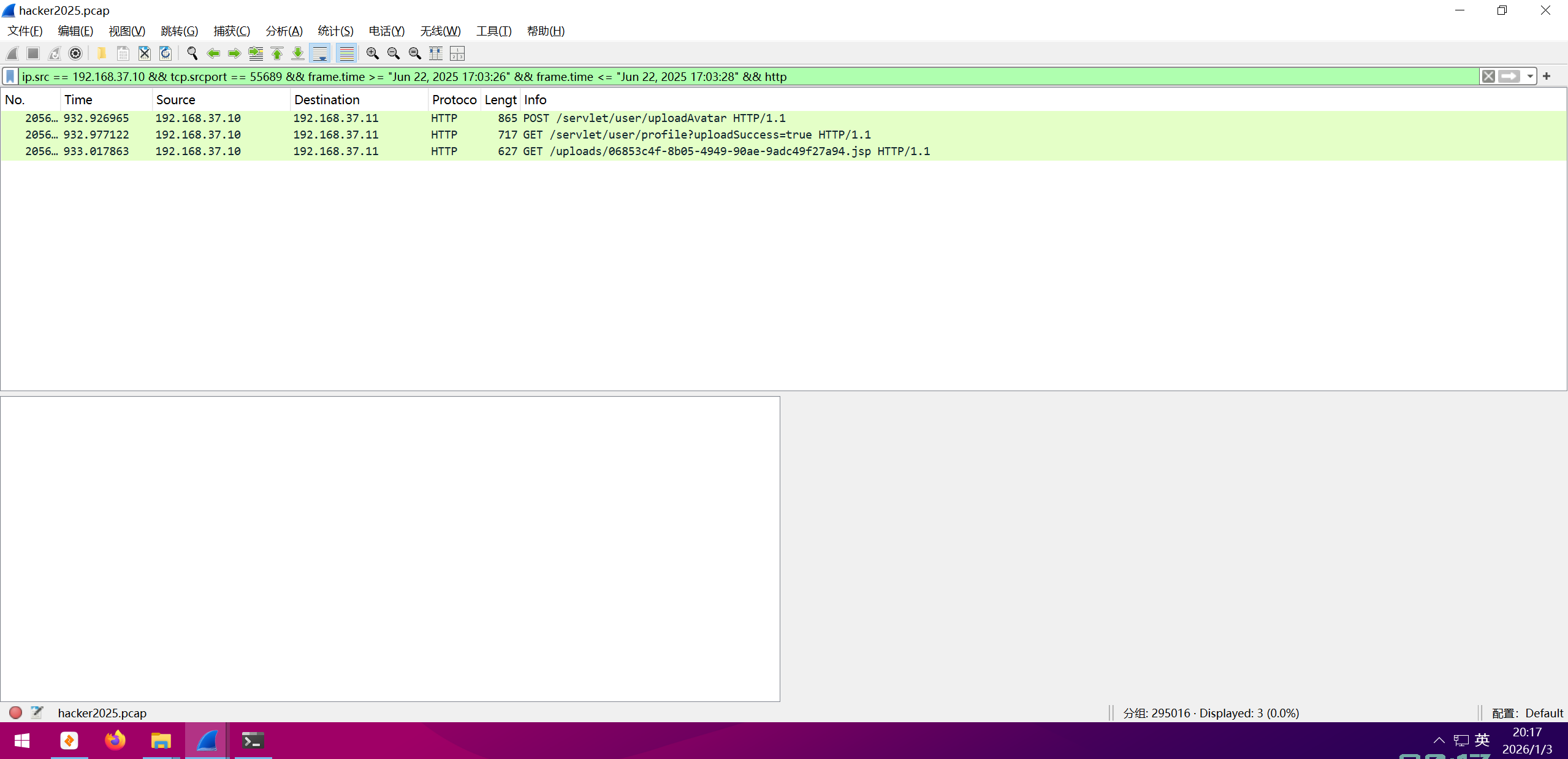Open the capture options gear icon

pyautogui.click(x=75, y=54)
